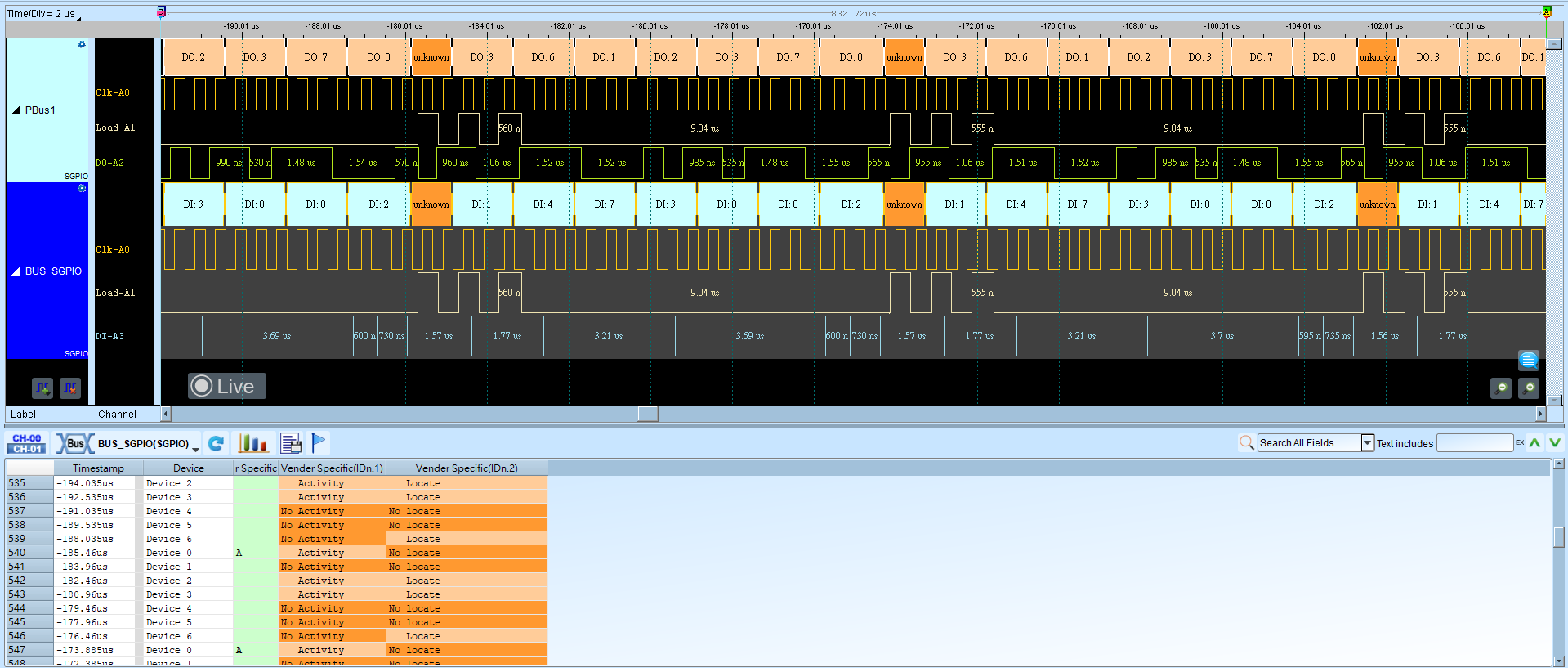
Task: Open the statistics bar chart icon
Action: coord(252,443)
